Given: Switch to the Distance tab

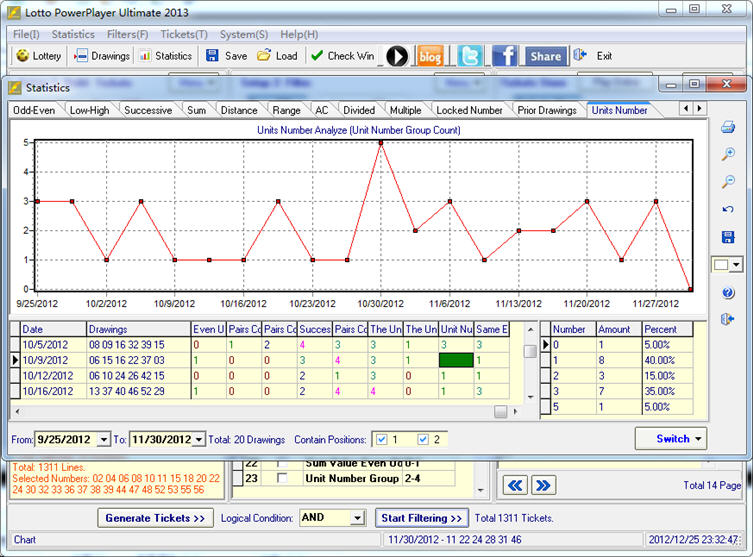Looking at the screenshot, I should [x=239, y=110].
